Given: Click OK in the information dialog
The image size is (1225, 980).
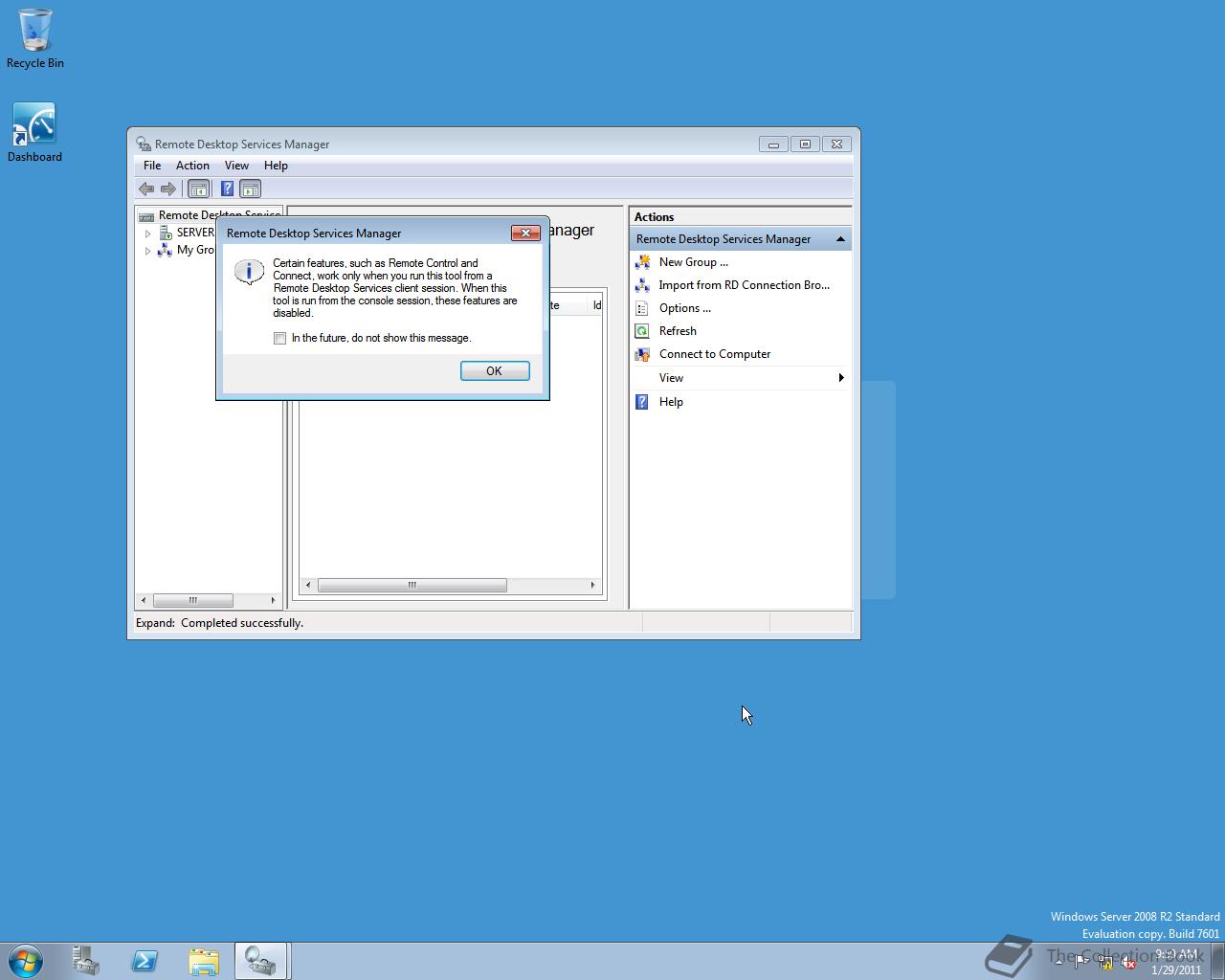Looking at the screenshot, I should click(495, 370).
